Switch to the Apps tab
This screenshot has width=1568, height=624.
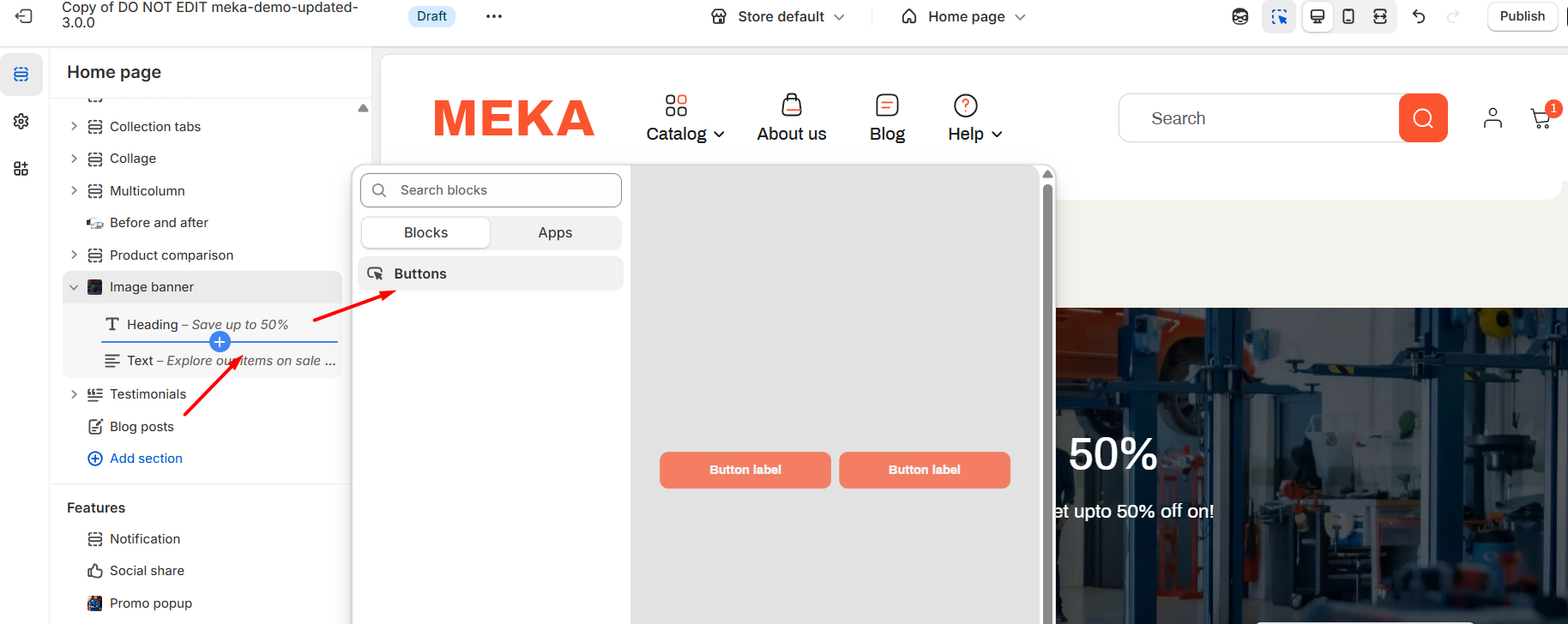click(555, 232)
